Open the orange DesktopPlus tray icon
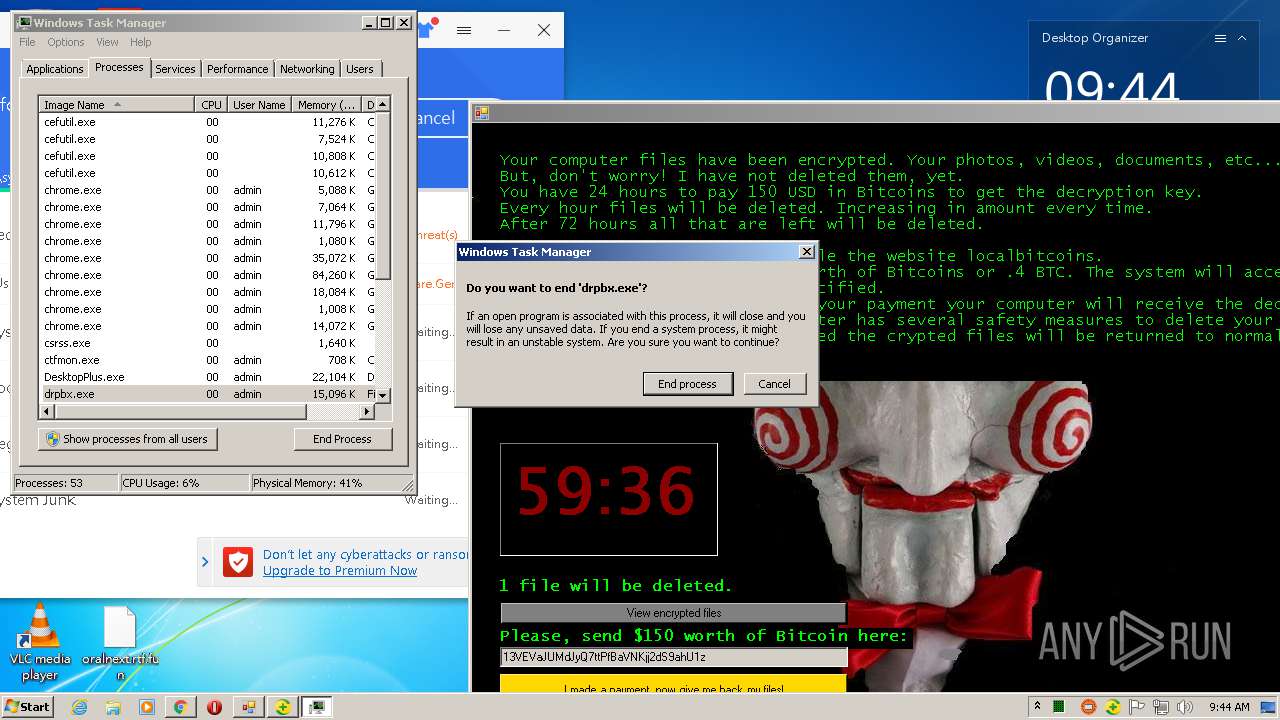Screen dimensions: 1280x720 [x=1089, y=707]
